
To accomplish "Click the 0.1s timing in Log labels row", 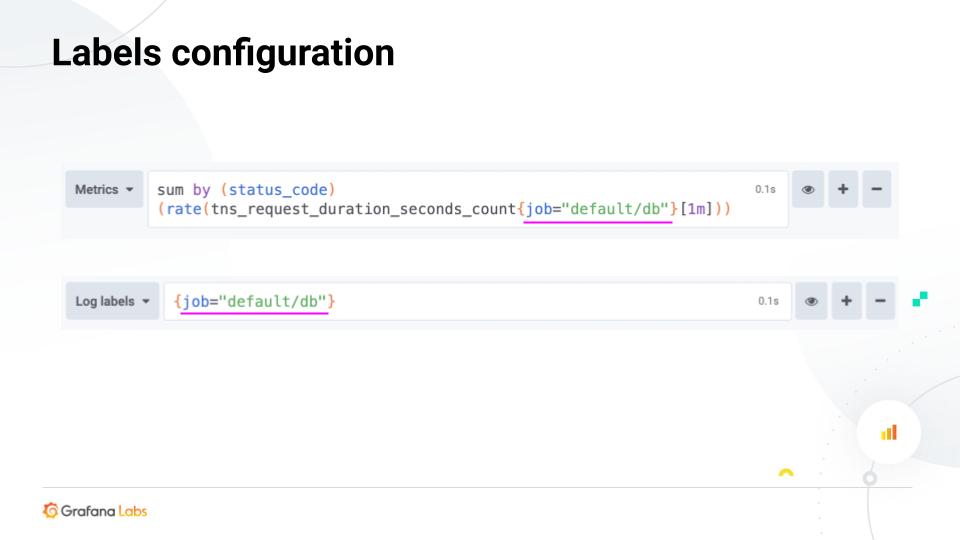I will click(768, 301).
